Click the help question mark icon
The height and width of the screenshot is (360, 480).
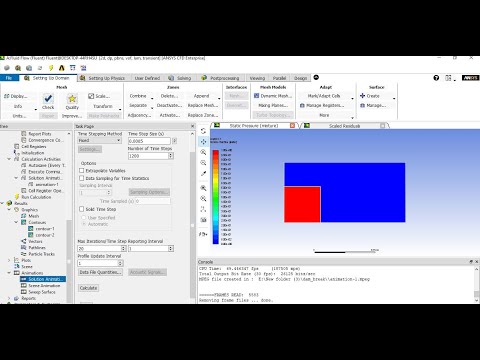[x=436, y=78]
